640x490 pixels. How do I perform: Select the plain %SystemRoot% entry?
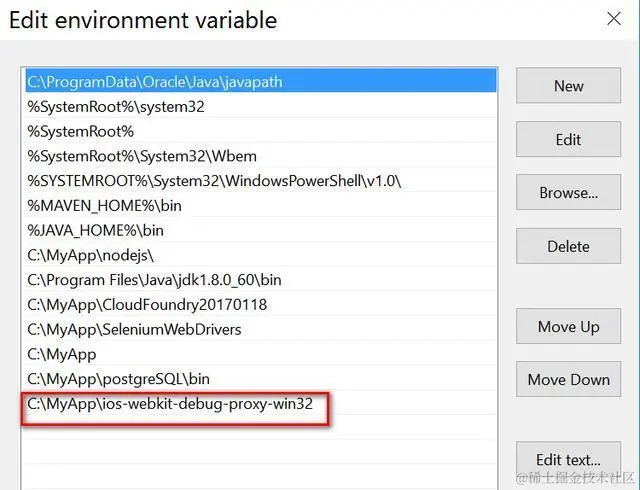[x=261, y=131]
